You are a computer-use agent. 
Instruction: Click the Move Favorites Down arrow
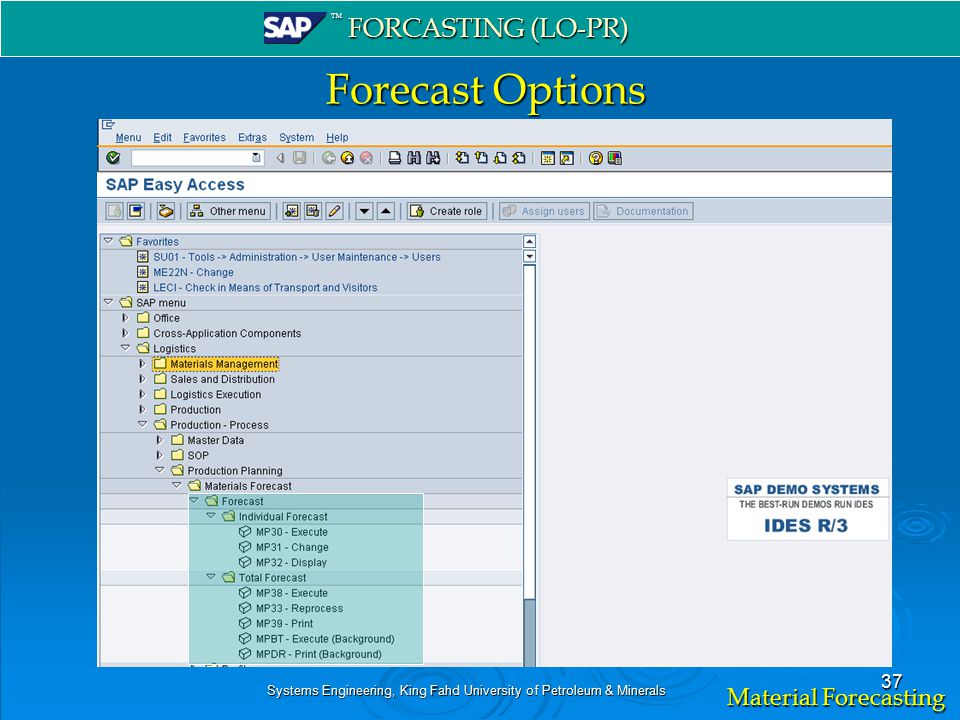[364, 211]
